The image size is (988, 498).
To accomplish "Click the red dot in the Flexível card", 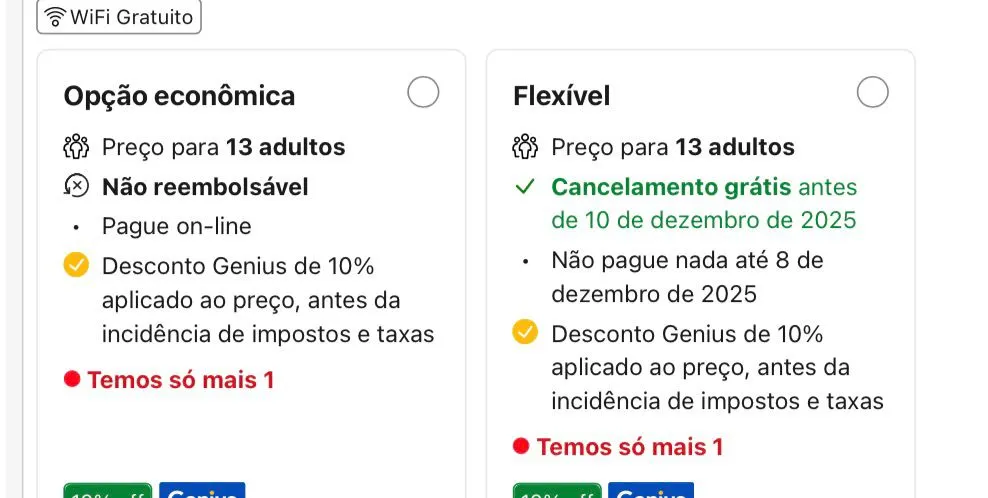I will (521, 447).
